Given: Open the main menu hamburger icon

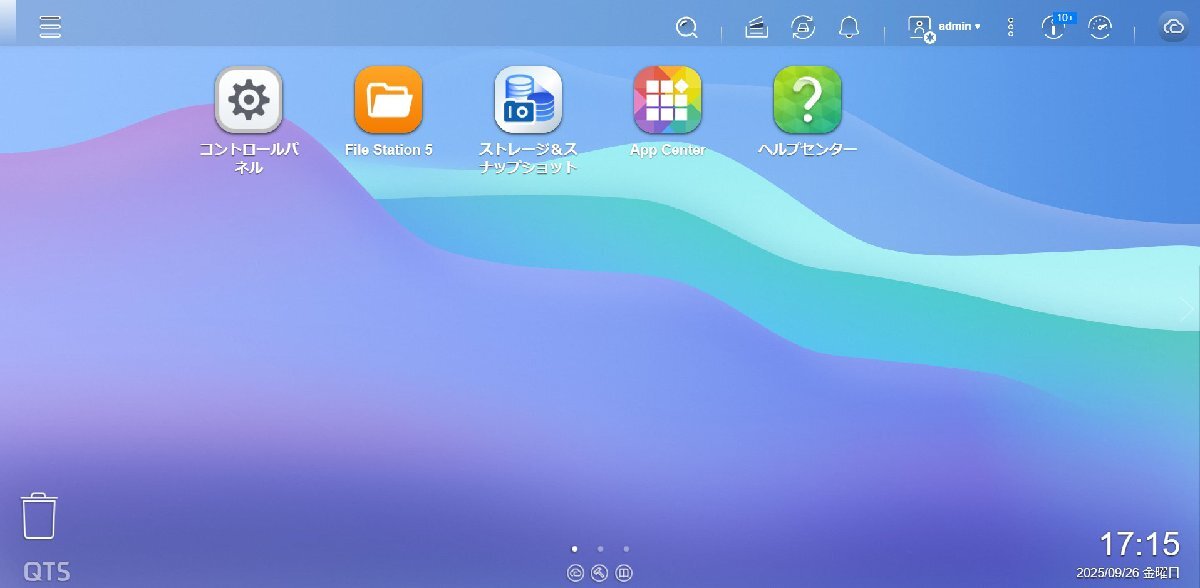Looking at the screenshot, I should [50, 27].
